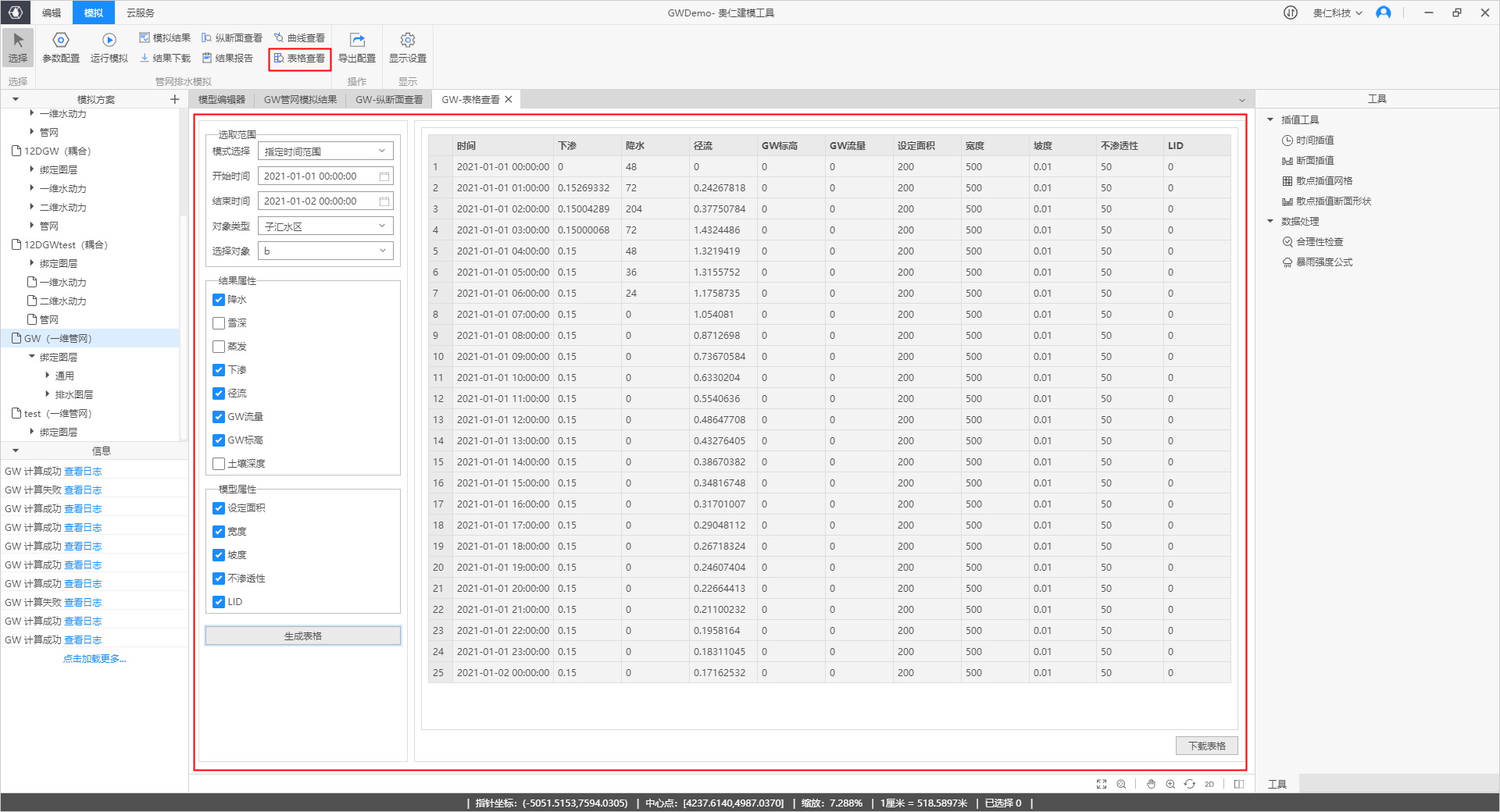The height and width of the screenshot is (812, 1500).
Task: Open 暴雨强度公式 storm intensity tool
Action: [1323, 262]
